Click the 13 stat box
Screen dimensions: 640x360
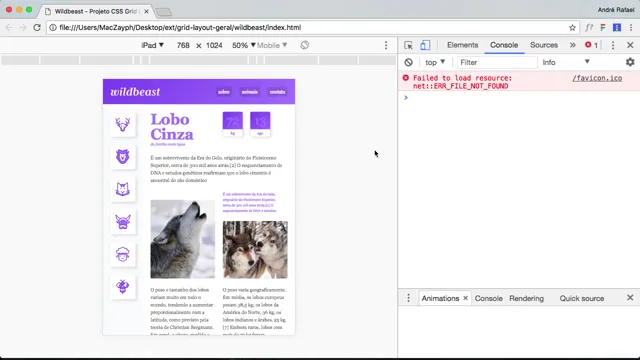click(260, 124)
